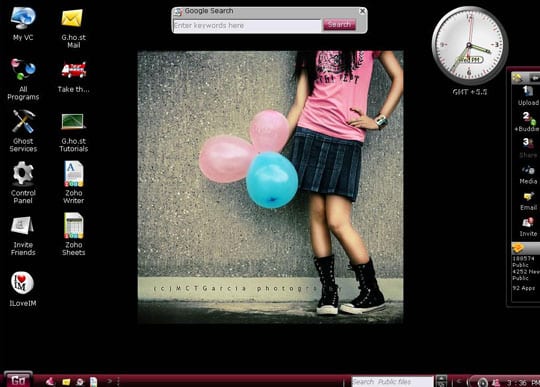Open All Programs icon
The height and width of the screenshot is (387, 540).
[x=23, y=79]
